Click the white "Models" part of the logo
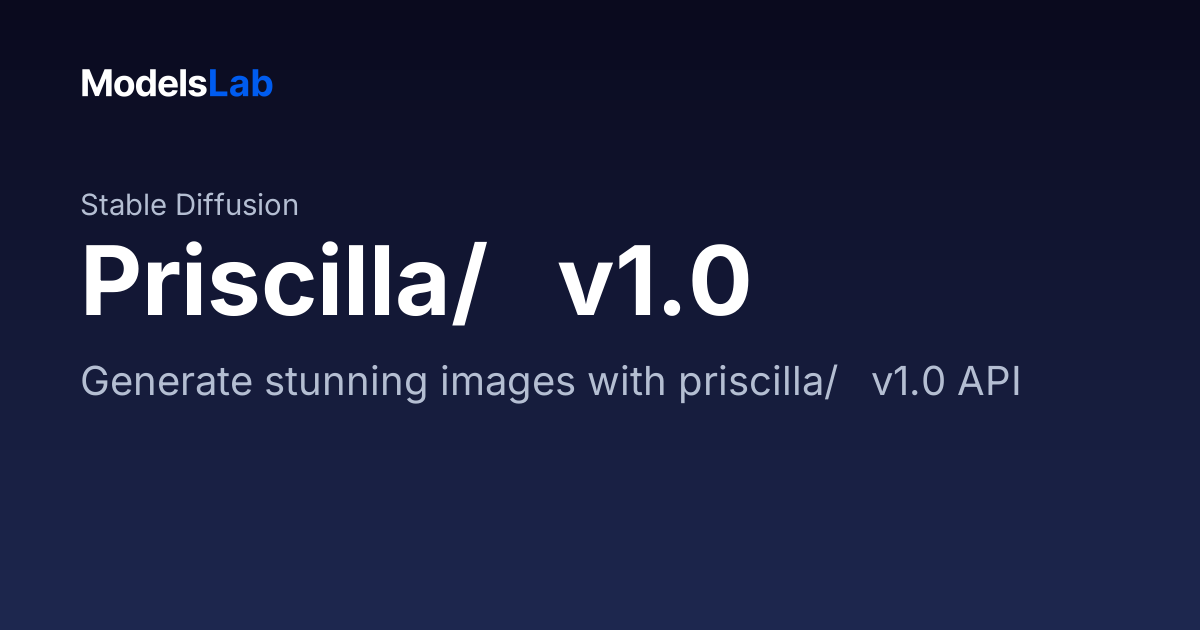 145,84
